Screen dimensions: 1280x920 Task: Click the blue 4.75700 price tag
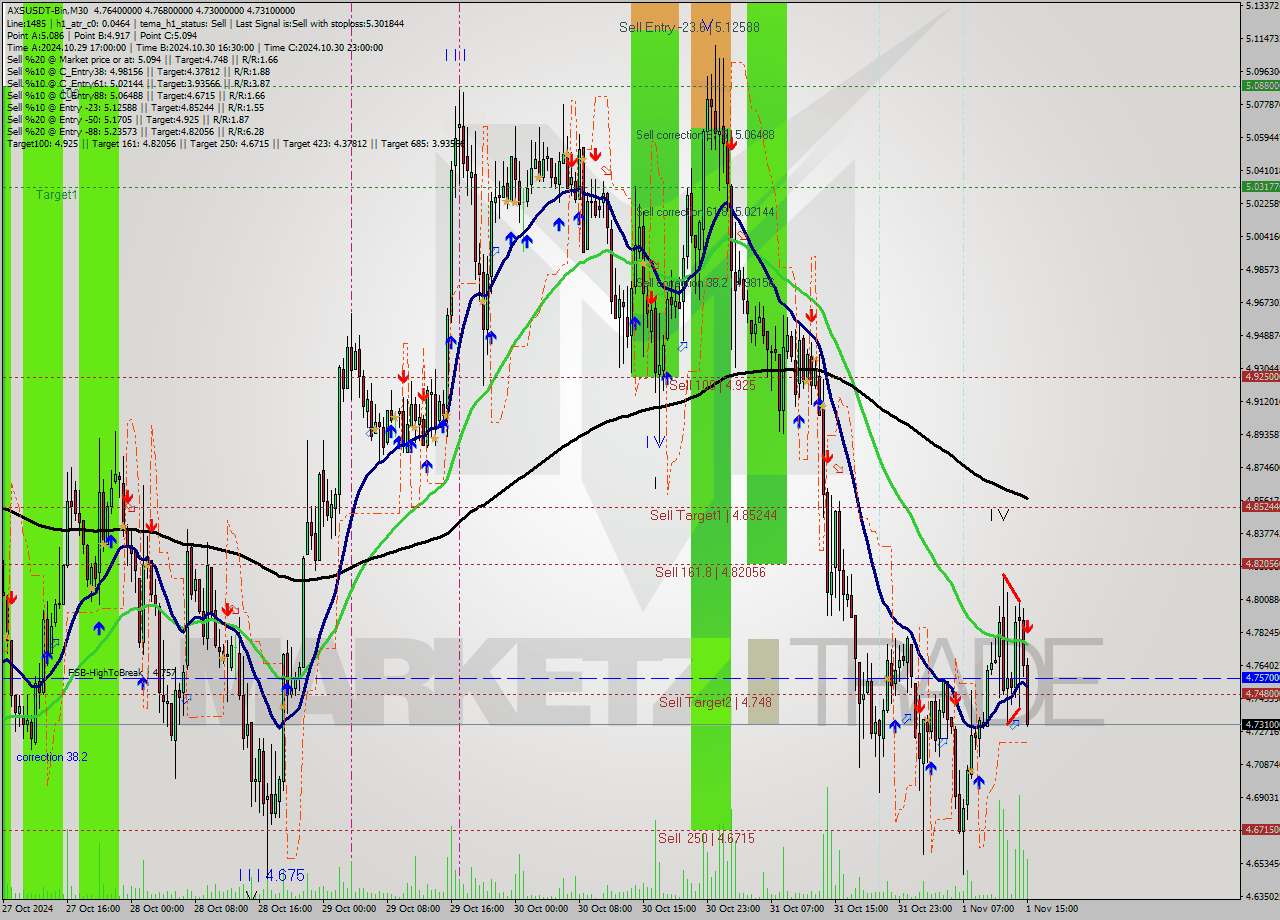[1260, 677]
